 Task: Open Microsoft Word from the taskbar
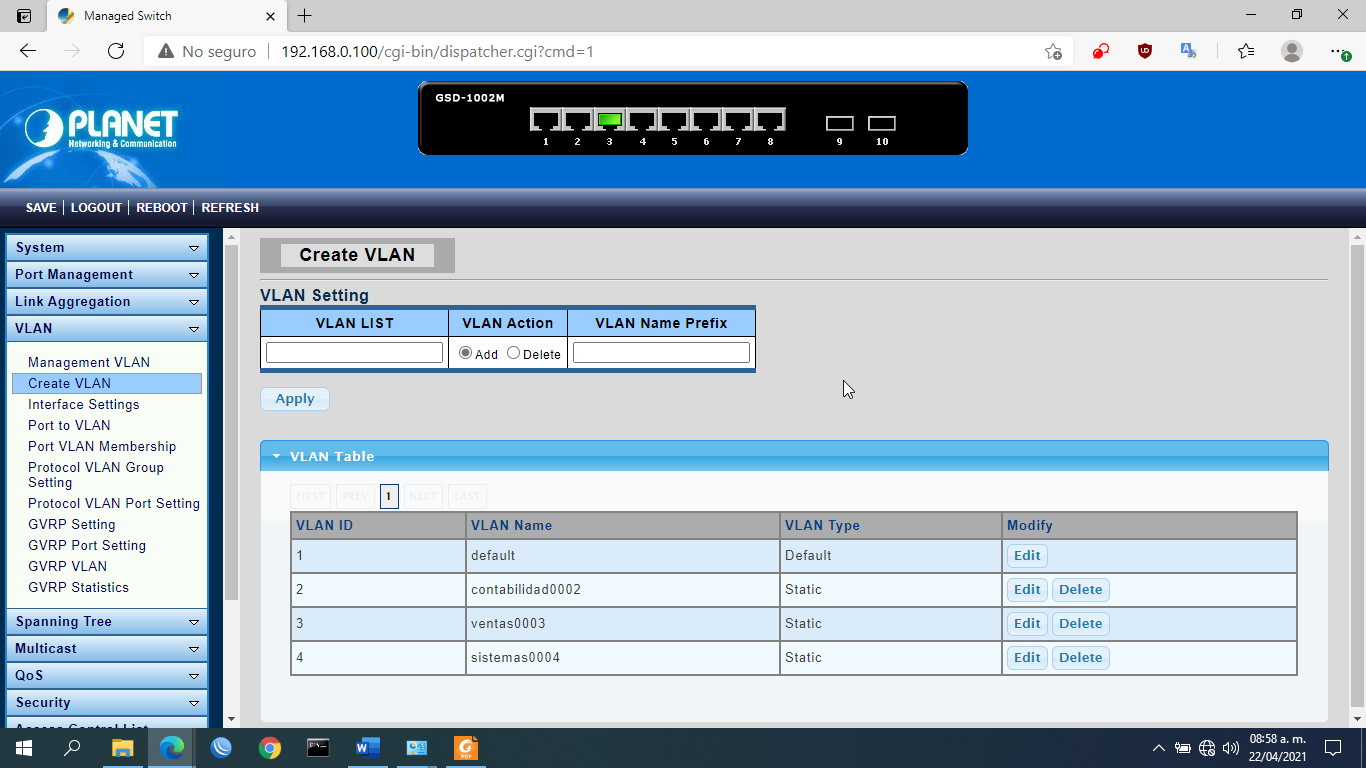pos(368,747)
